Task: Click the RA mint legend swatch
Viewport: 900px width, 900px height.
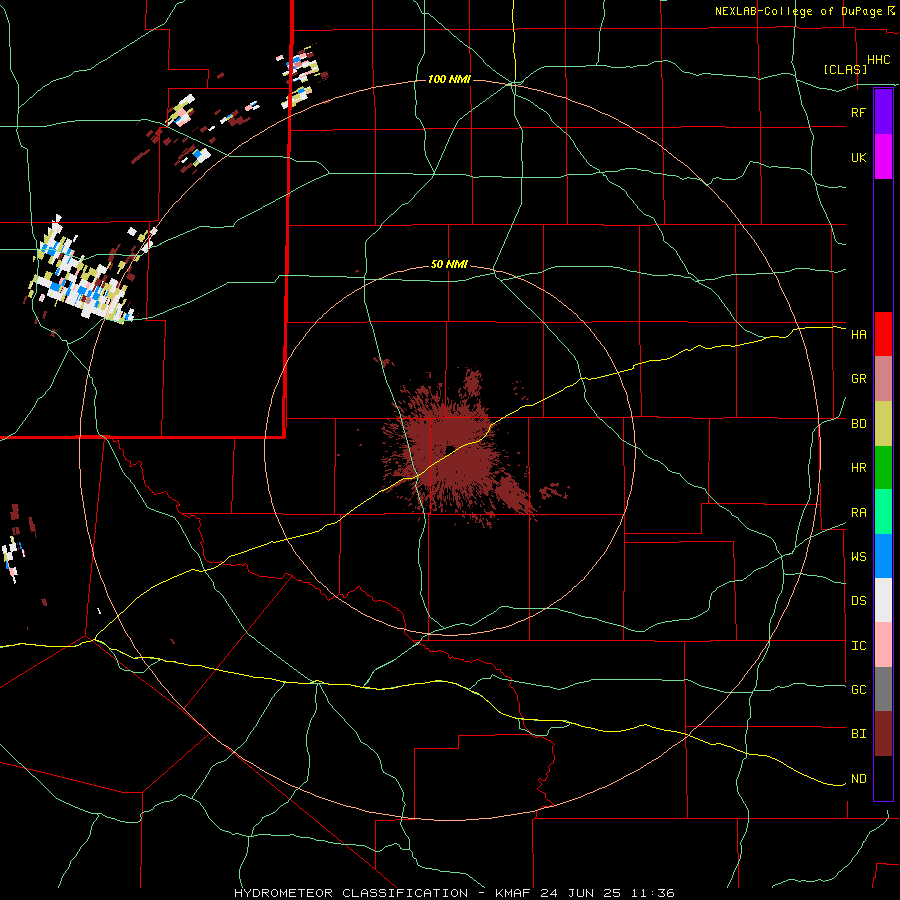Action: click(883, 512)
